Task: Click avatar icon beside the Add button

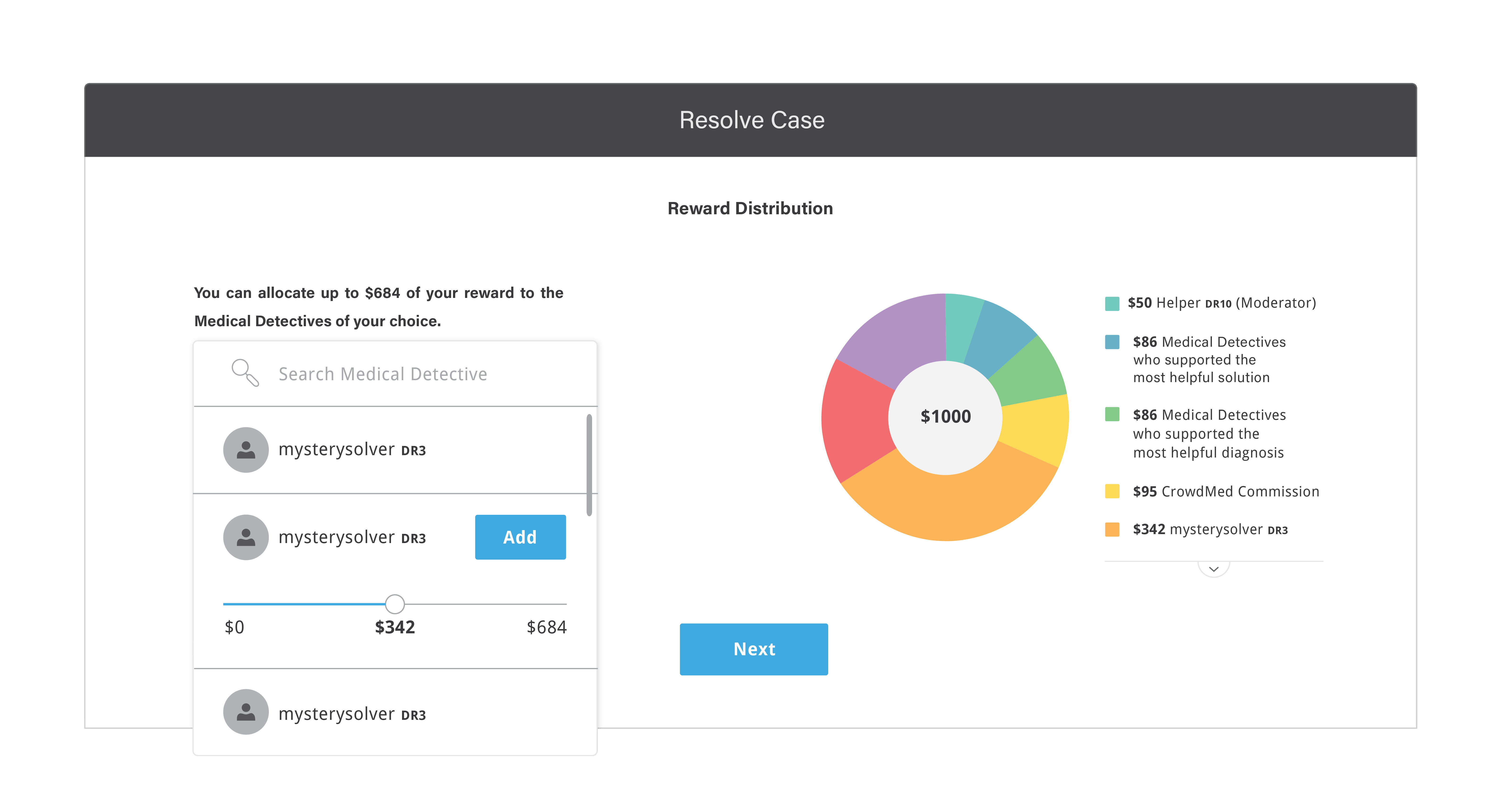Action: (246, 537)
